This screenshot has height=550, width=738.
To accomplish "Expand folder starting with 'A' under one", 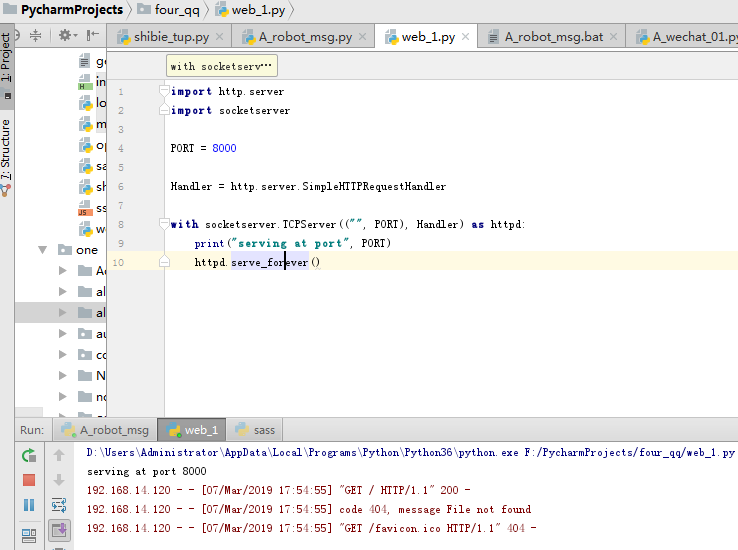I will [x=62, y=271].
